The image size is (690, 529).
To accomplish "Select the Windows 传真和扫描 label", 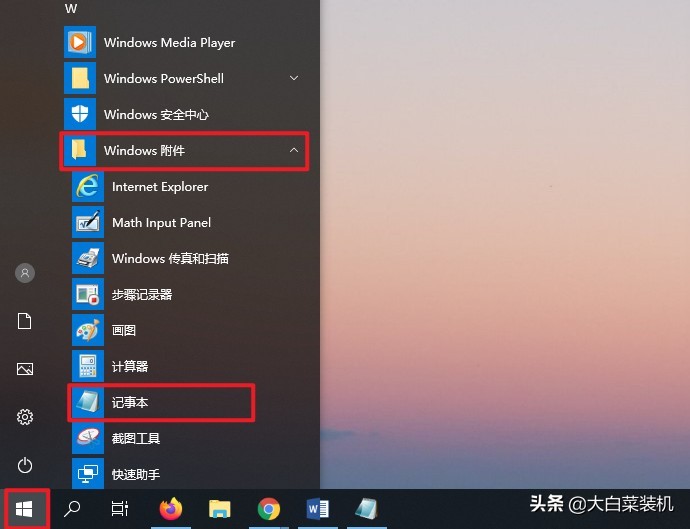I will coord(170,258).
